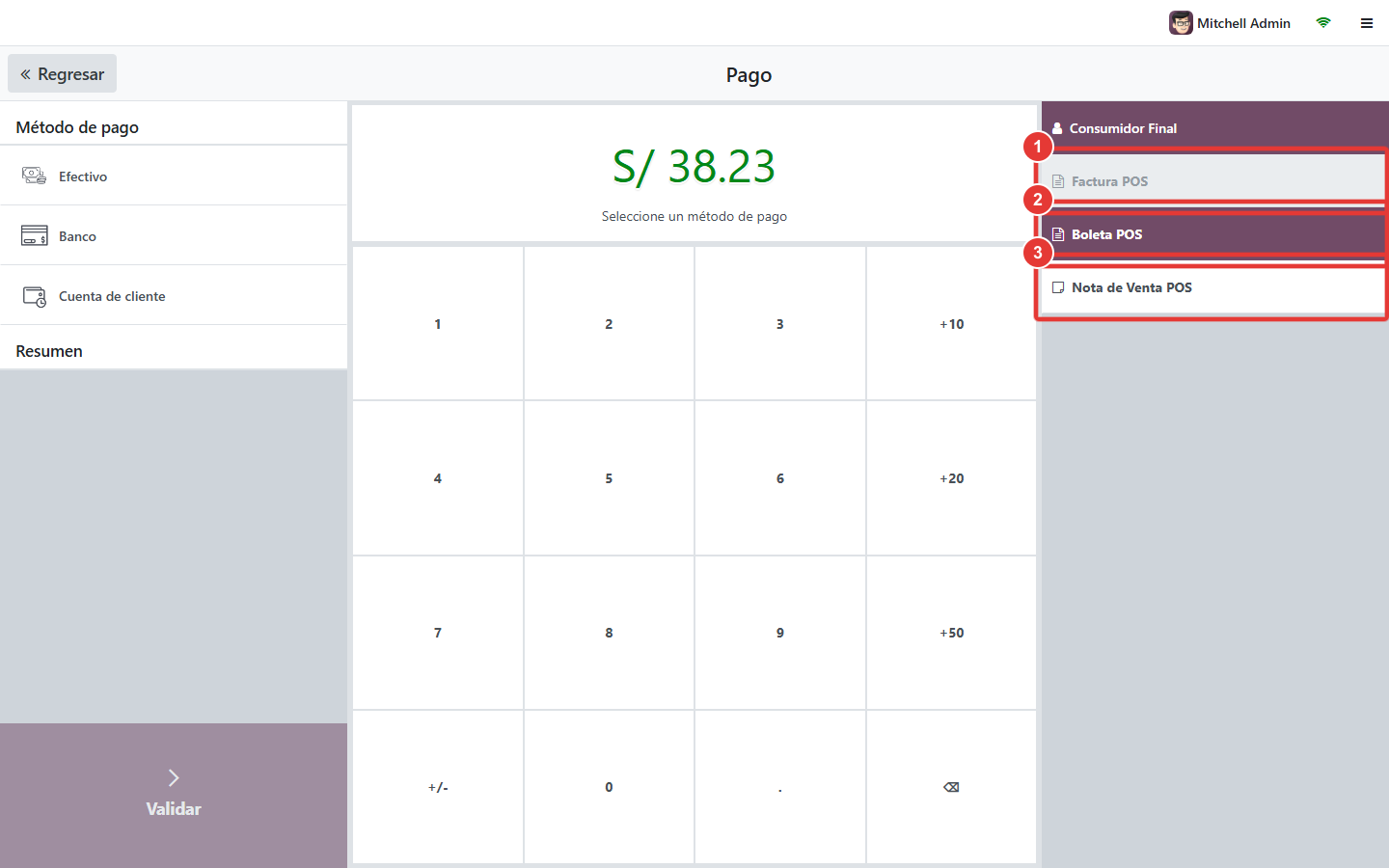Tap number 0 on the numpad

pyautogui.click(x=609, y=787)
